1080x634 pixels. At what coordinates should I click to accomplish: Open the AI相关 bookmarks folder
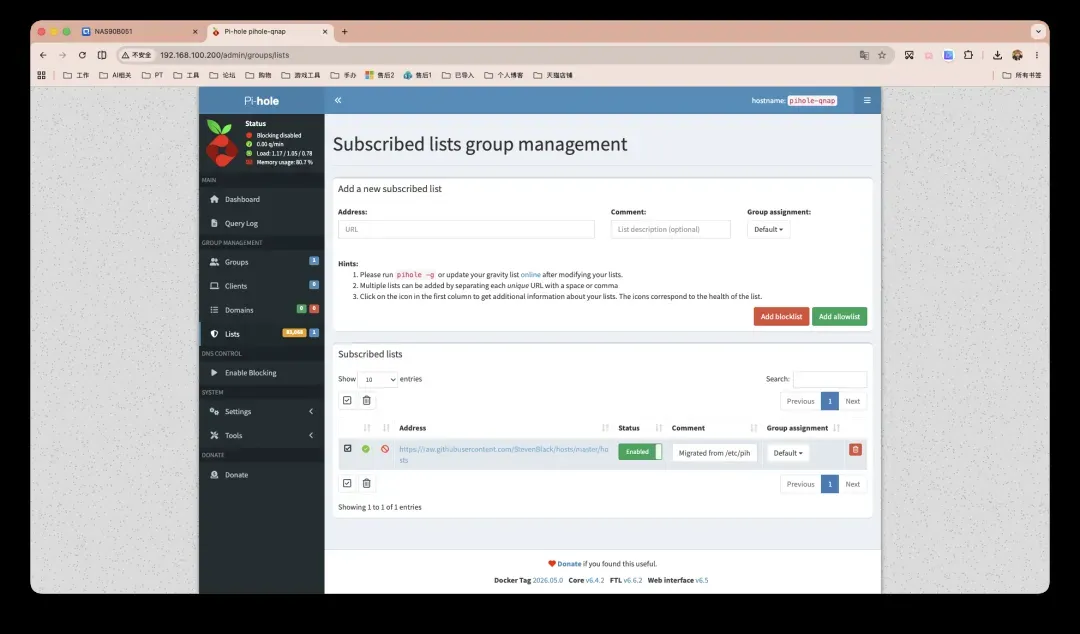point(115,75)
